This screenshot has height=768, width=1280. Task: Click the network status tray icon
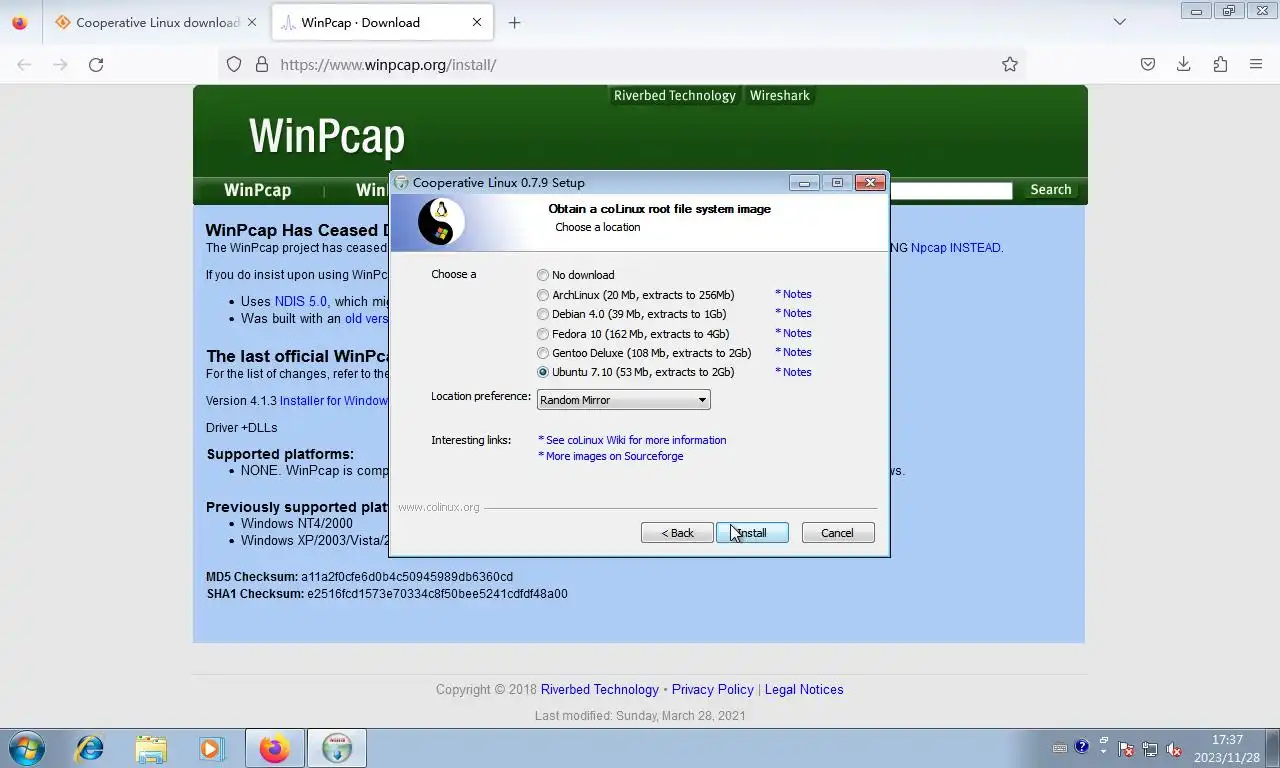[1151, 749]
